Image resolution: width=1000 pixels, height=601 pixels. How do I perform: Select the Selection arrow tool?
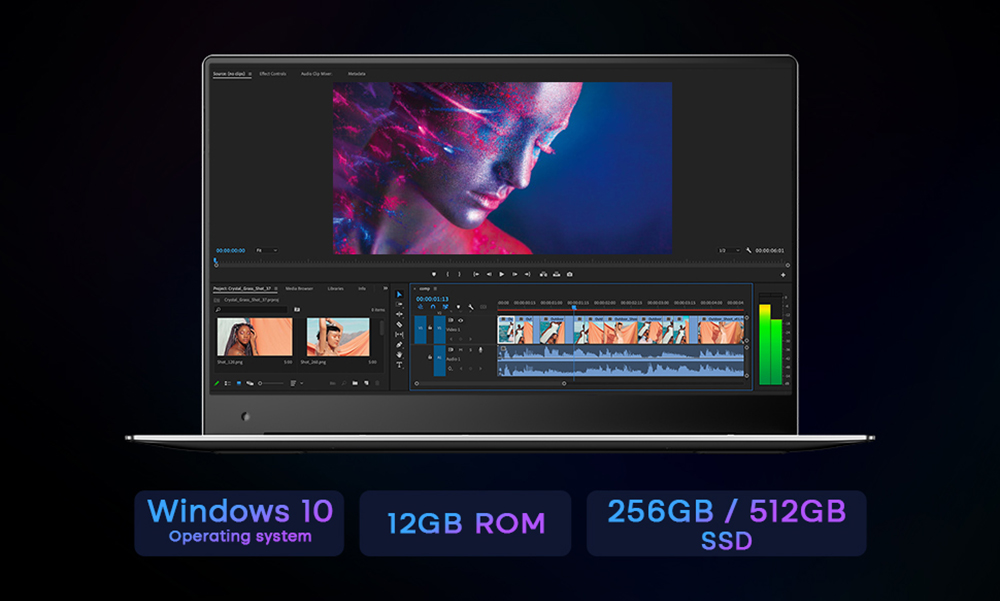pos(399,295)
